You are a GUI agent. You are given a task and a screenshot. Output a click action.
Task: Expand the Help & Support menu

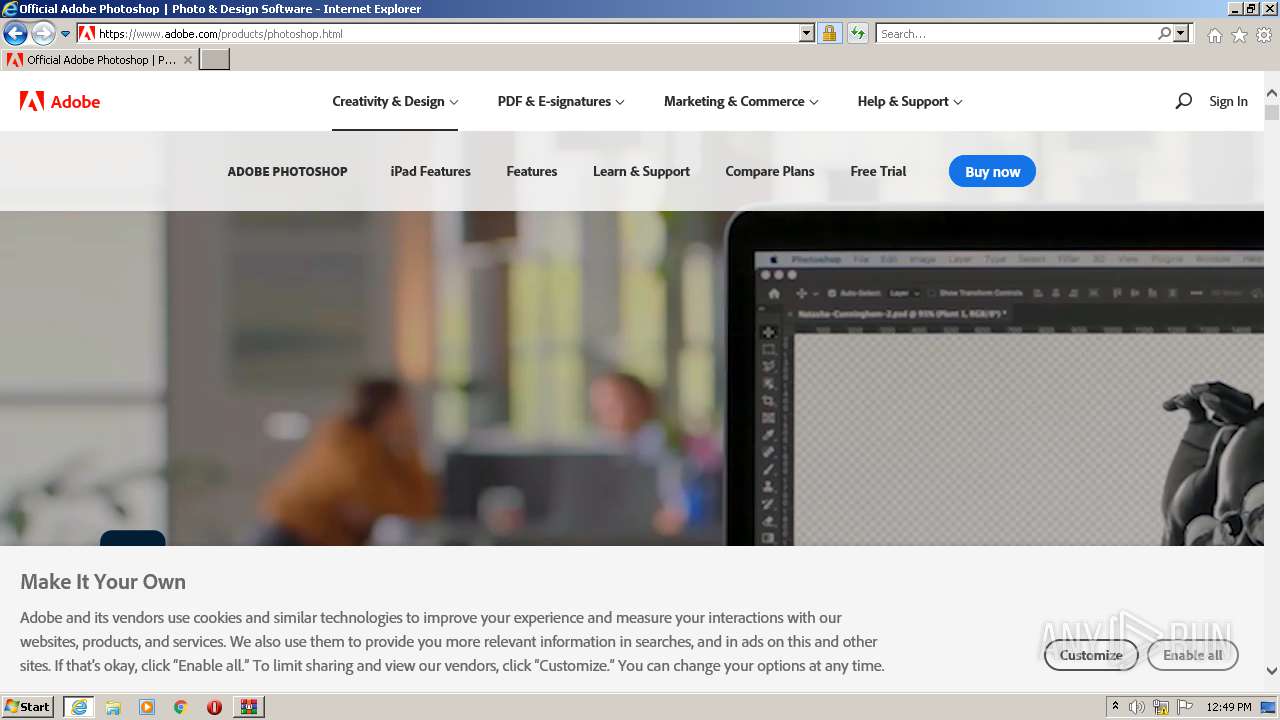coord(910,101)
